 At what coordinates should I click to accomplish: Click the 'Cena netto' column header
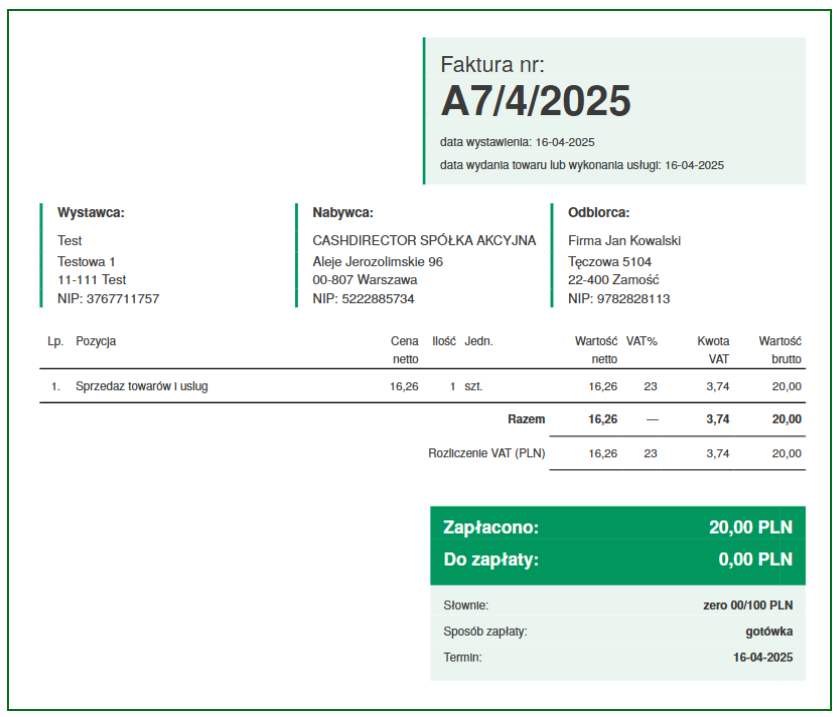click(x=405, y=350)
